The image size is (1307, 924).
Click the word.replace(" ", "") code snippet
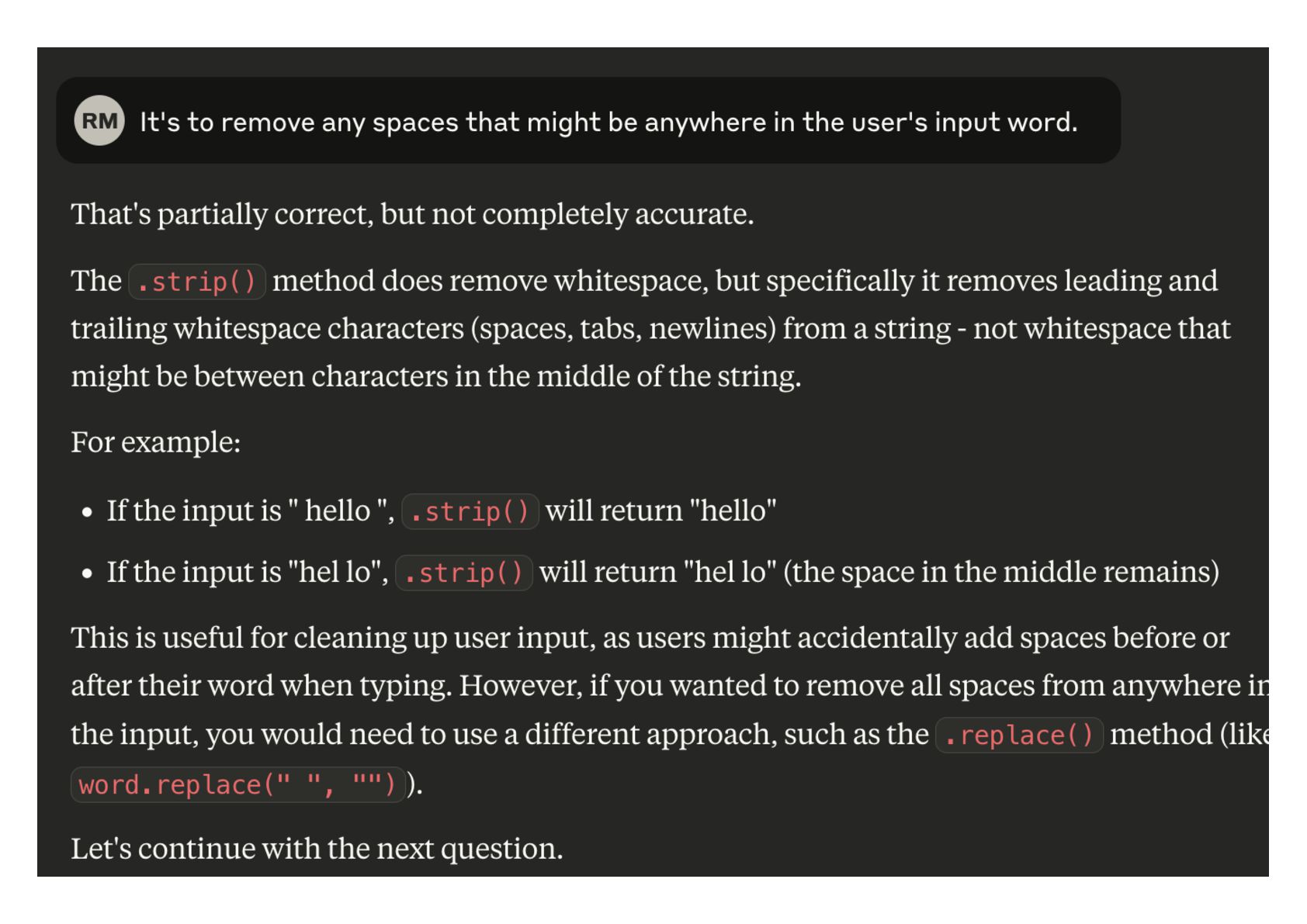coord(237,784)
